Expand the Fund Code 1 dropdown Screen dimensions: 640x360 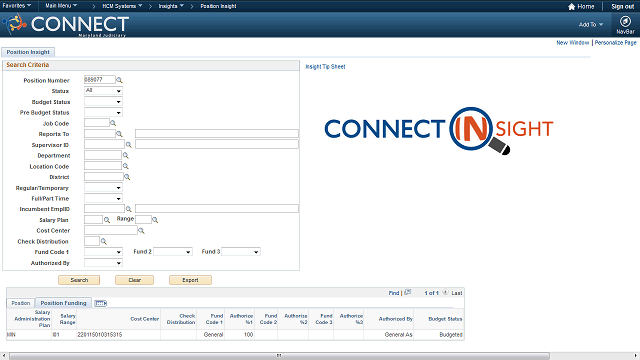pyautogui.click(x=103, y=252)
